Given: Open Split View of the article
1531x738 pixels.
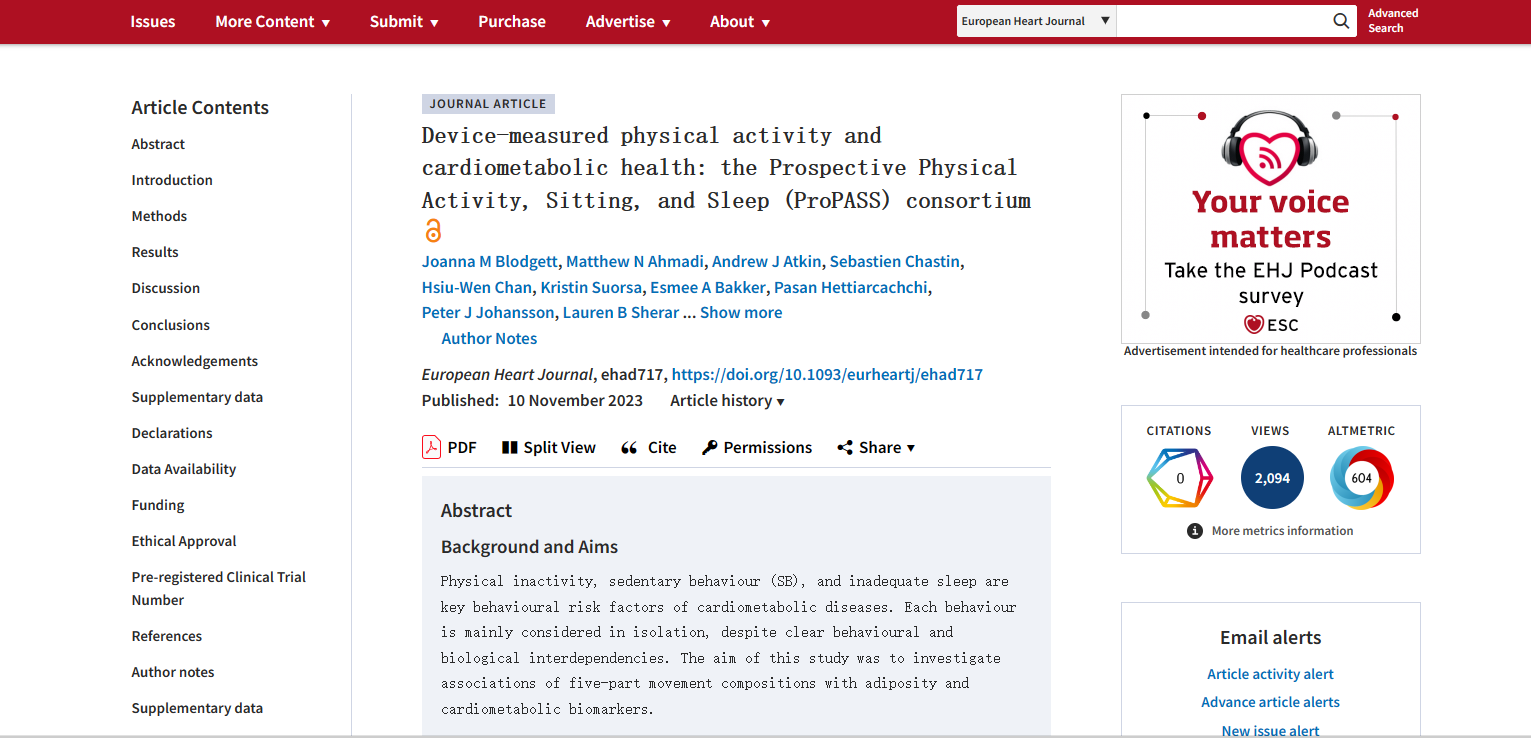Looking at the screenshot, I should [549, 447].
